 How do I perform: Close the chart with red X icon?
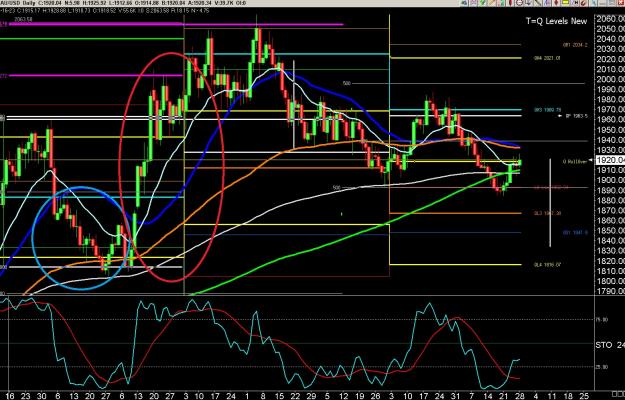click(621, 3)
